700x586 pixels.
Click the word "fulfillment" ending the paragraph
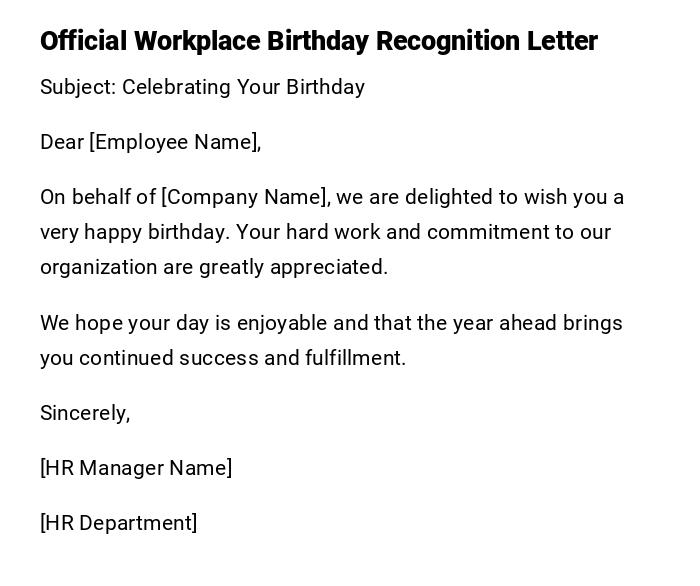(x=355, y=358)
